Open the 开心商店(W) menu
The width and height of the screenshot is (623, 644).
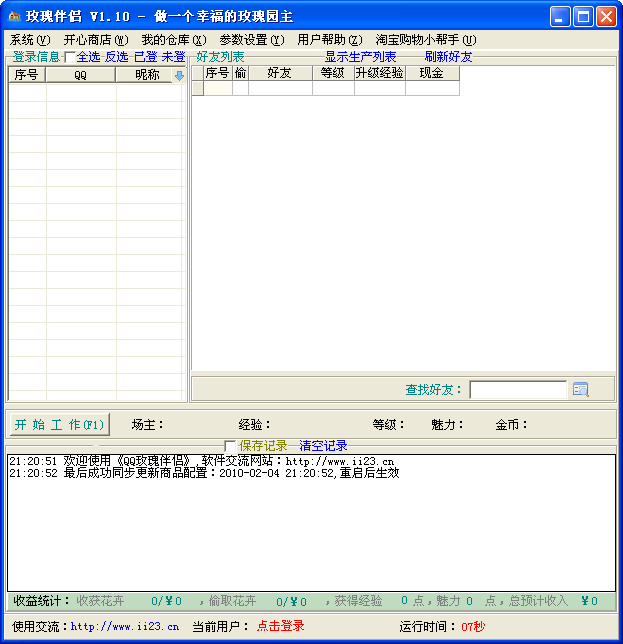(x=96, y=40)
